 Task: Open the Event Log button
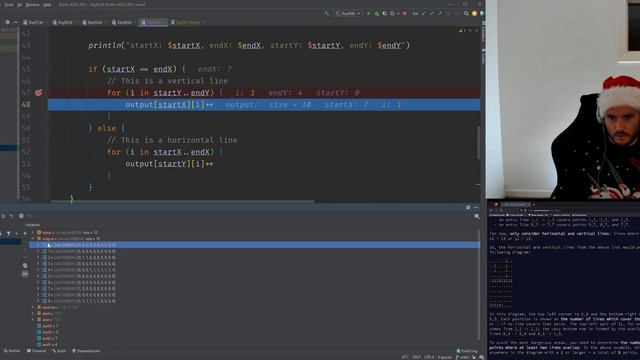coord(467,351)
